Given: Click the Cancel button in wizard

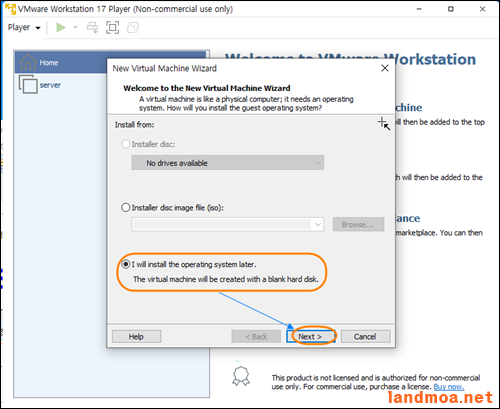Looking at the screenshot, I should click(365, 336).
